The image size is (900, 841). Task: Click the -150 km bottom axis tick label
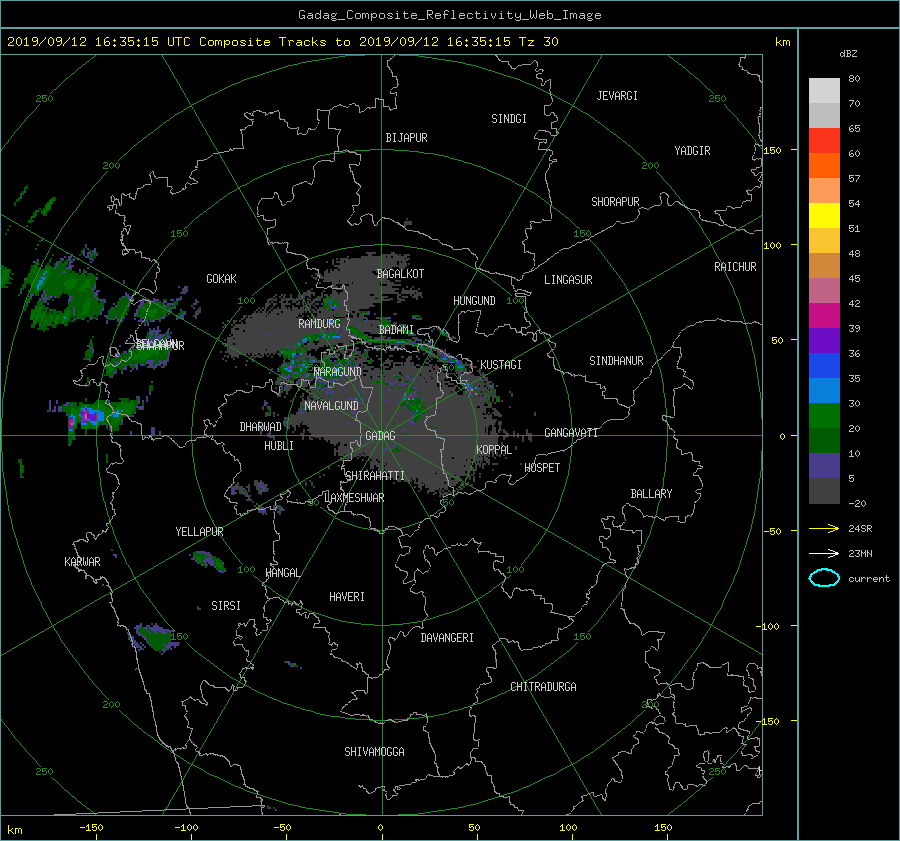[91, 828]
